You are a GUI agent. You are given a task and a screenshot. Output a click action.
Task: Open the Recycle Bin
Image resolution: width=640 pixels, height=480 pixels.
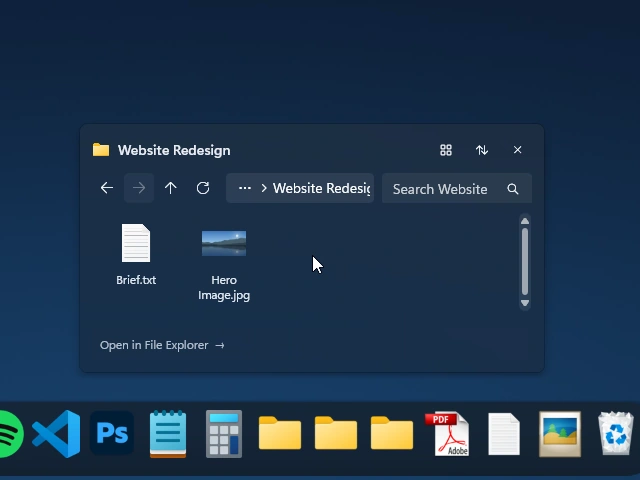click(616, 434)
